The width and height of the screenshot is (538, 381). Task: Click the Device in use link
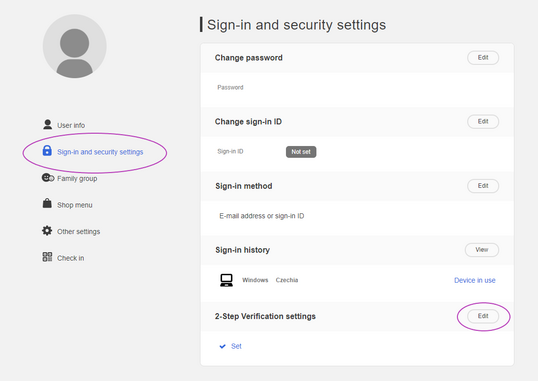tap(475, 280)
